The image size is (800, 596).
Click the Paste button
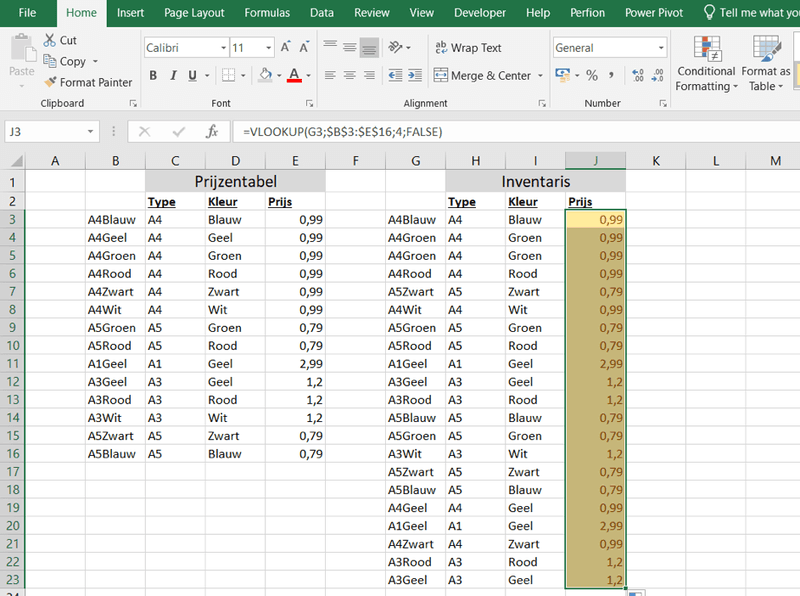(22, 56)
